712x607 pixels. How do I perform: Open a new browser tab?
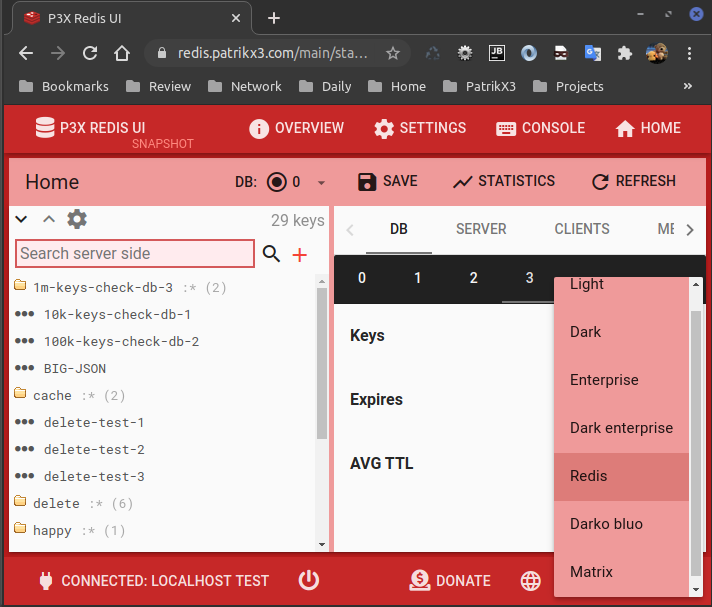point(274,18)
